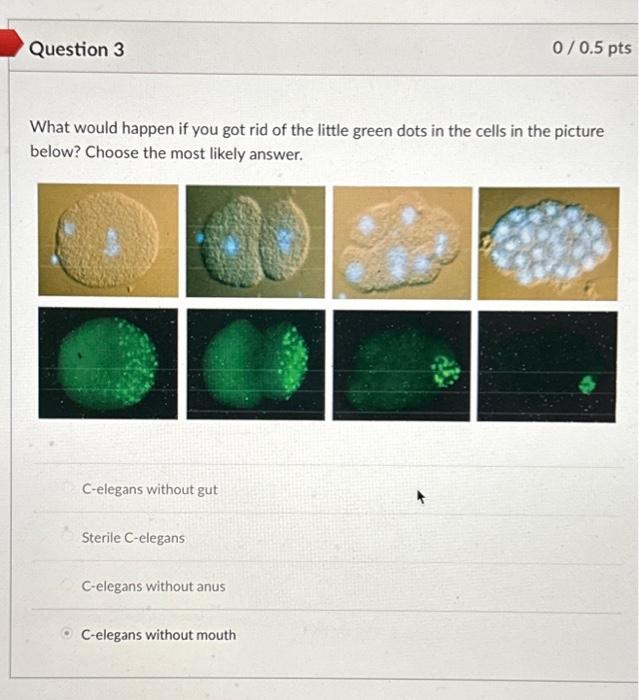
Task: Click the single-cell embryo micrograph with blue nuclei
Action: point(108,240)
